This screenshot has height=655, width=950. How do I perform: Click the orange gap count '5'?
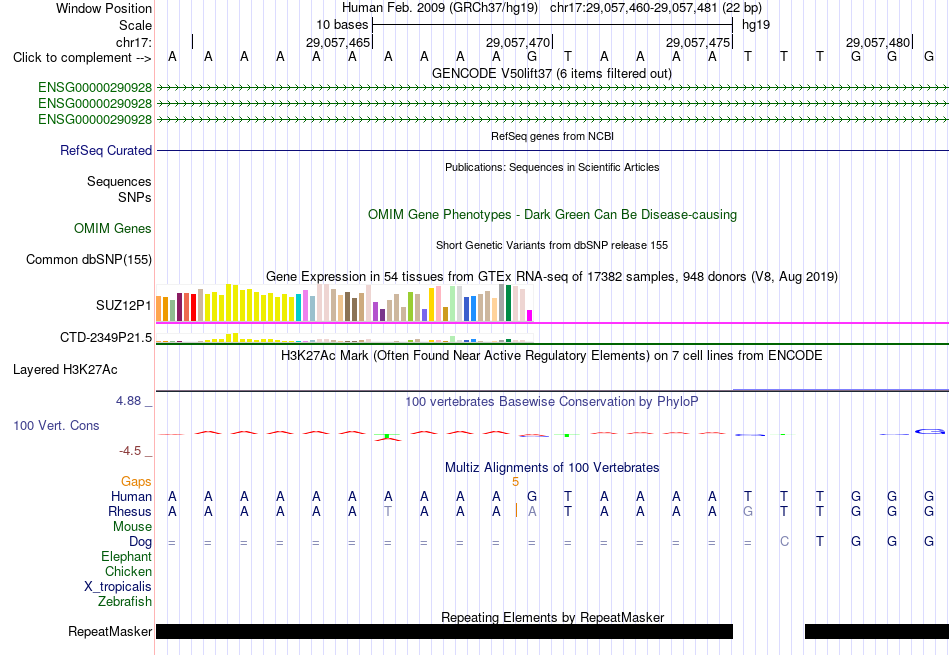516,482
